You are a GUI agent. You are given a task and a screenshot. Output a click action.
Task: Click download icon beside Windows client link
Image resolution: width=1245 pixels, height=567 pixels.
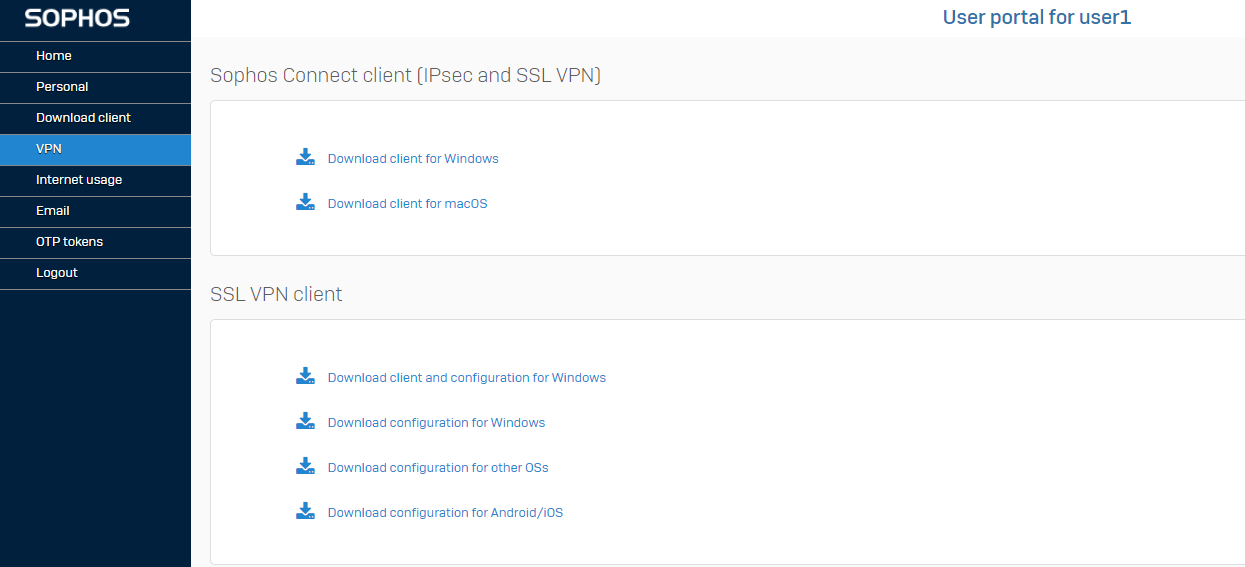pos(306,157)
